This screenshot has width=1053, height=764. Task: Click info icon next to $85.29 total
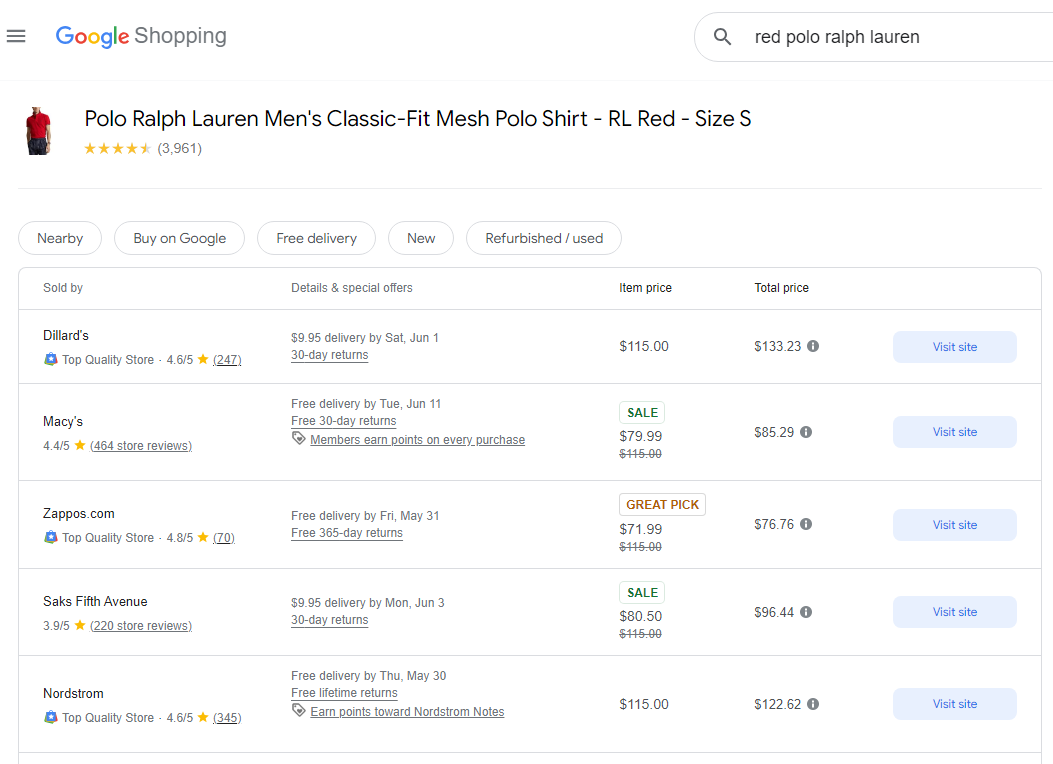pos(806,432)
